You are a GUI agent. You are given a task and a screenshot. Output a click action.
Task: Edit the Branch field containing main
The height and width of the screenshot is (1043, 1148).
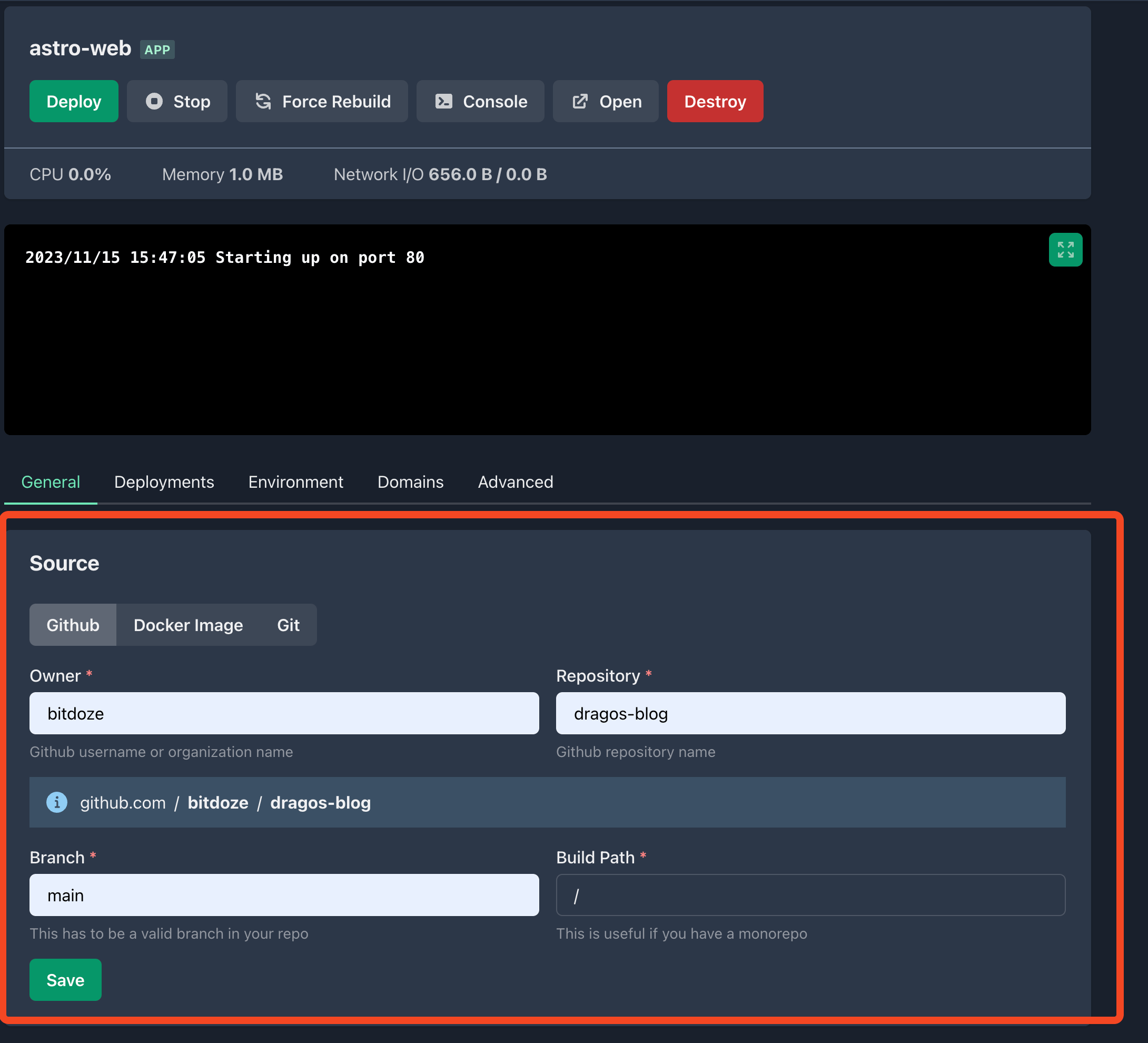[284, 895]
